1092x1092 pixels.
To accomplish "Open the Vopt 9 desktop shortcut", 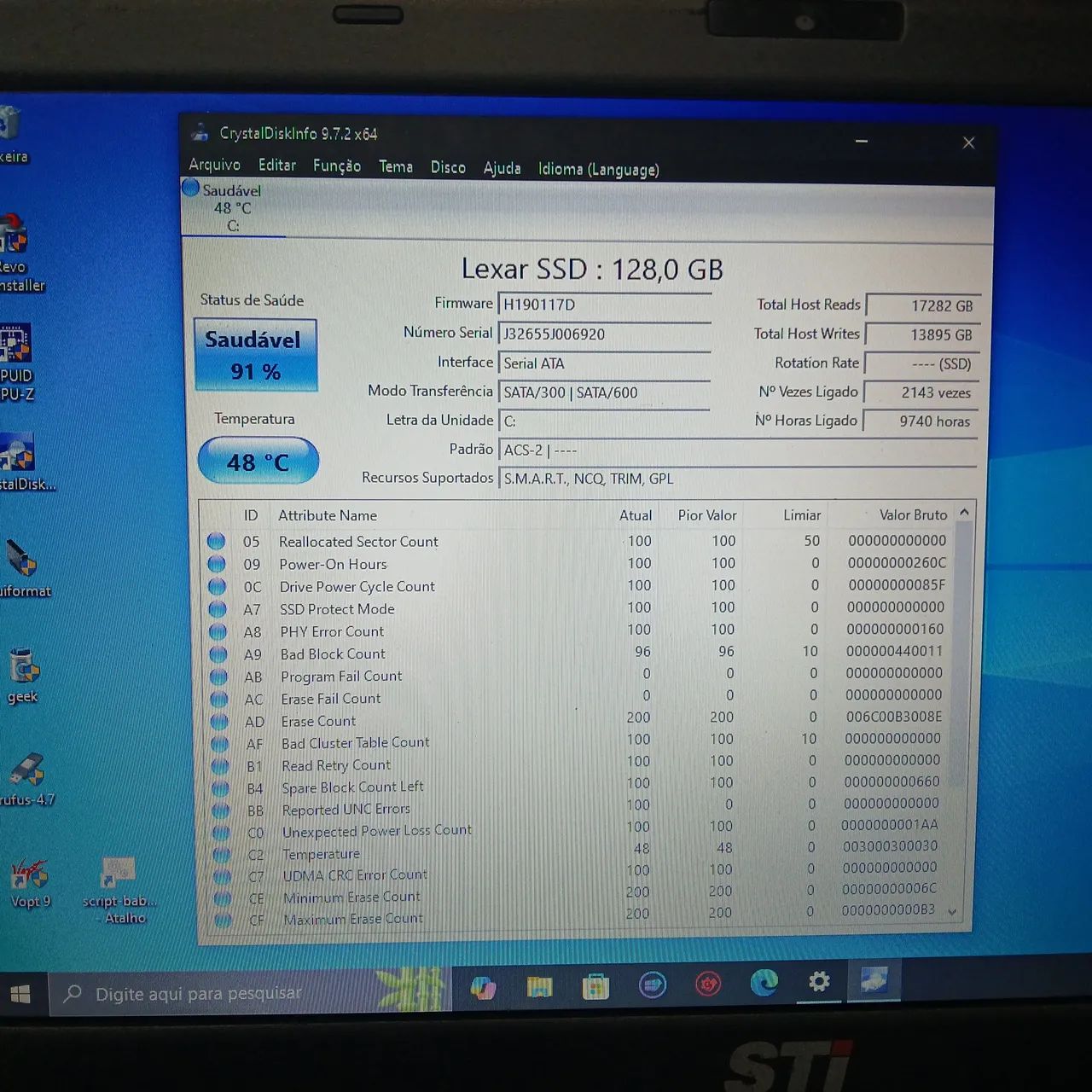I will (x=29, y=883).
